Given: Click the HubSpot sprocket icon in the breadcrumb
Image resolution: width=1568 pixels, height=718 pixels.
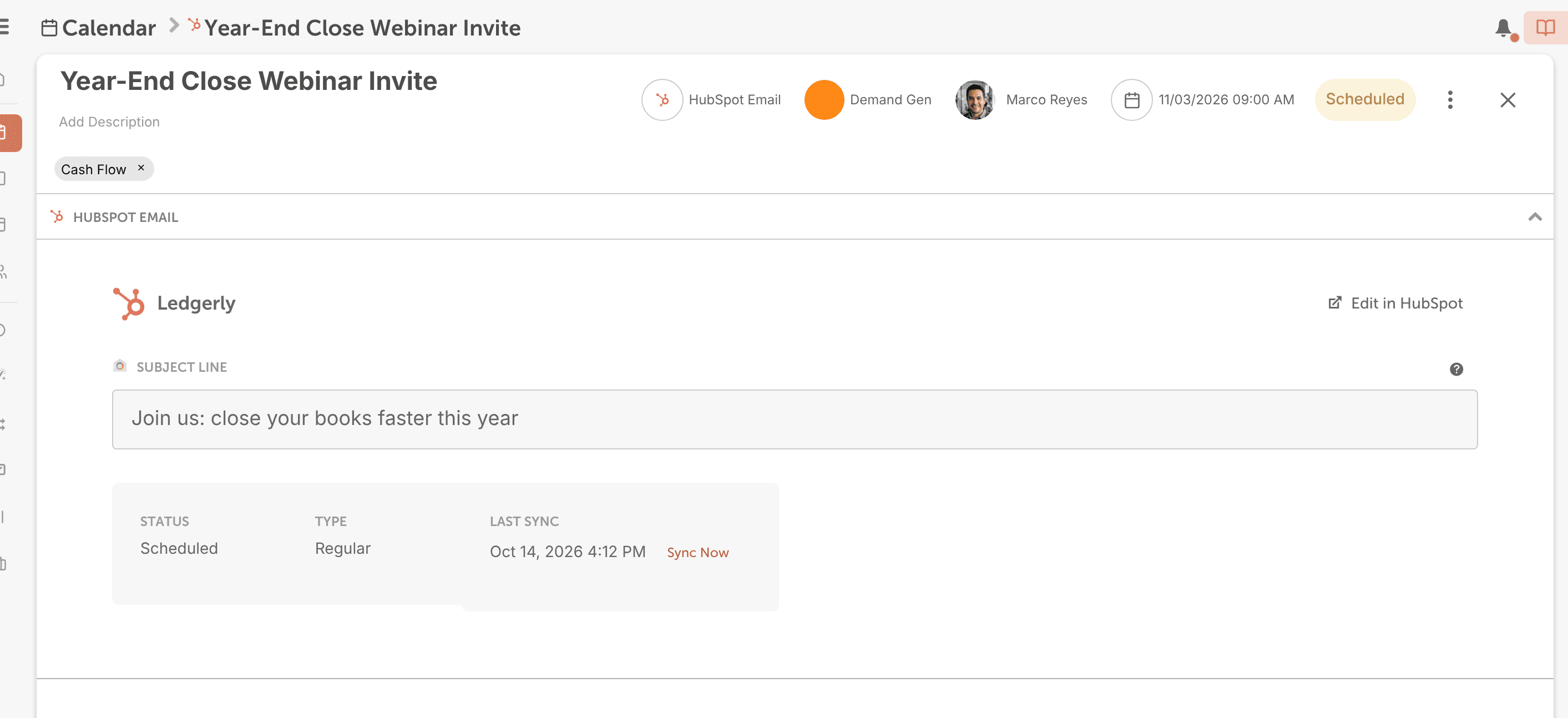Looking at the screenshot, I should tap(194, 25).
